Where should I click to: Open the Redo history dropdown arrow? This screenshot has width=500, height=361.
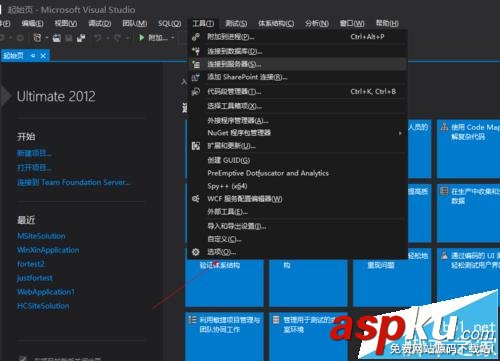[x=127, y=38]
